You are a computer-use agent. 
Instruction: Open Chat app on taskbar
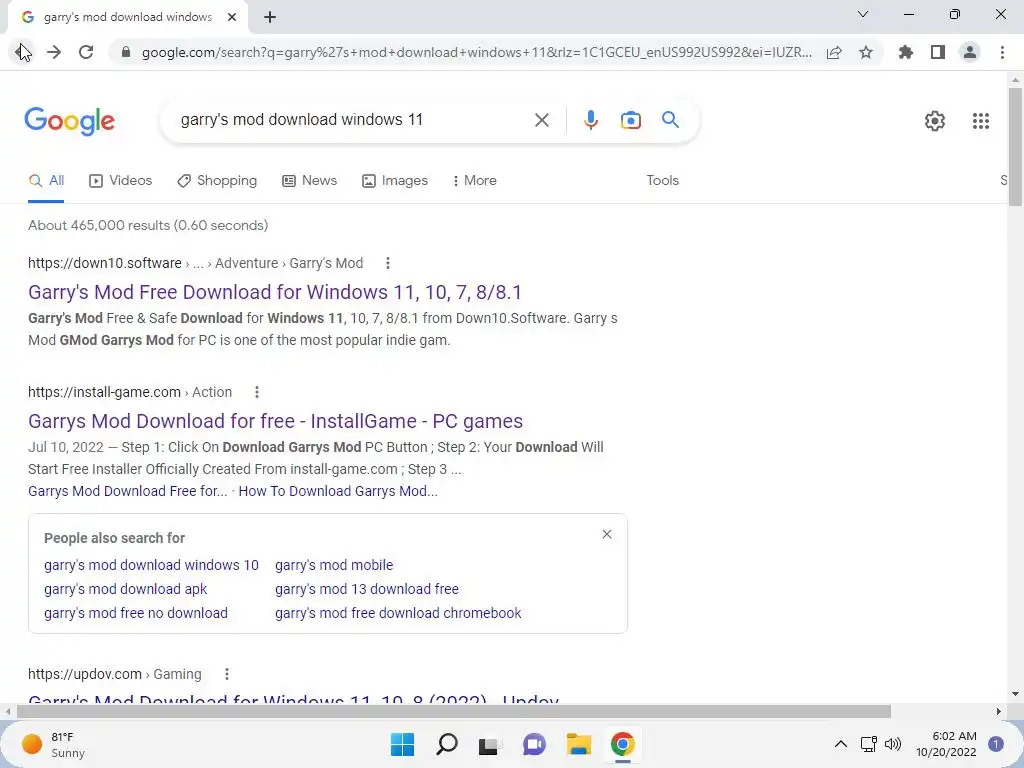[534, 744]
